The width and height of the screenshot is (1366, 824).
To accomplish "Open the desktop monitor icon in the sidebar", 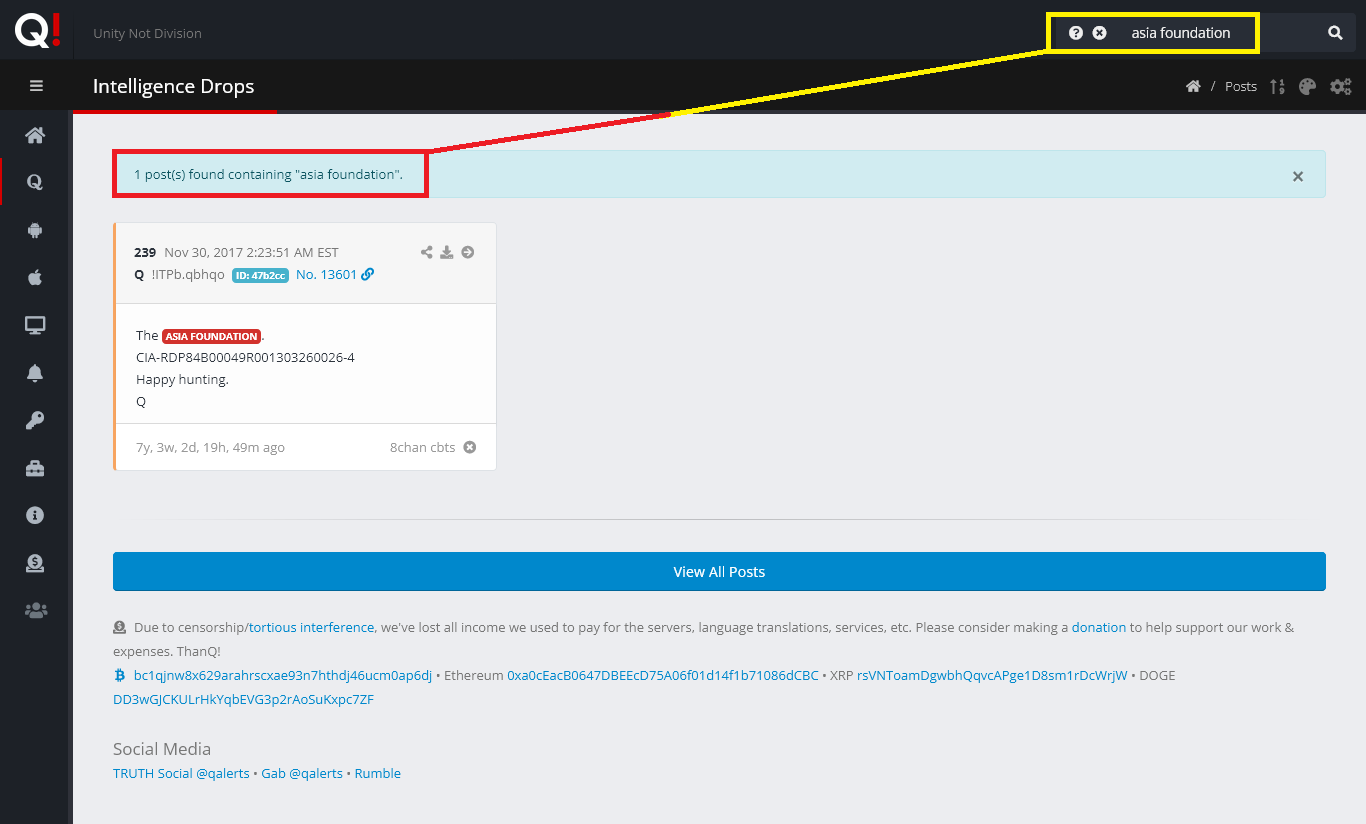I will click(x=35, y=325).
